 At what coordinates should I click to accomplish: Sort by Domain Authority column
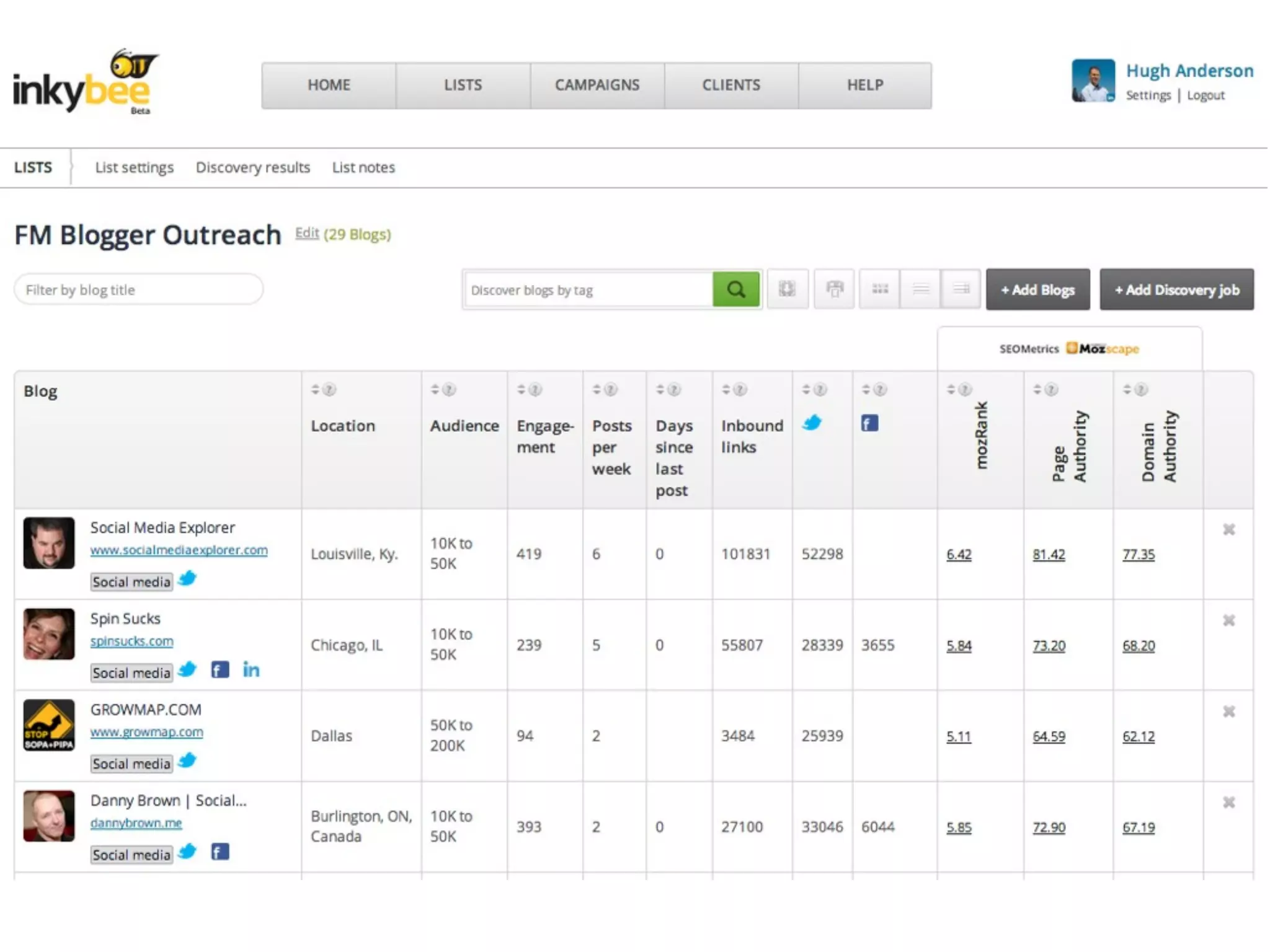(1127, 389)
